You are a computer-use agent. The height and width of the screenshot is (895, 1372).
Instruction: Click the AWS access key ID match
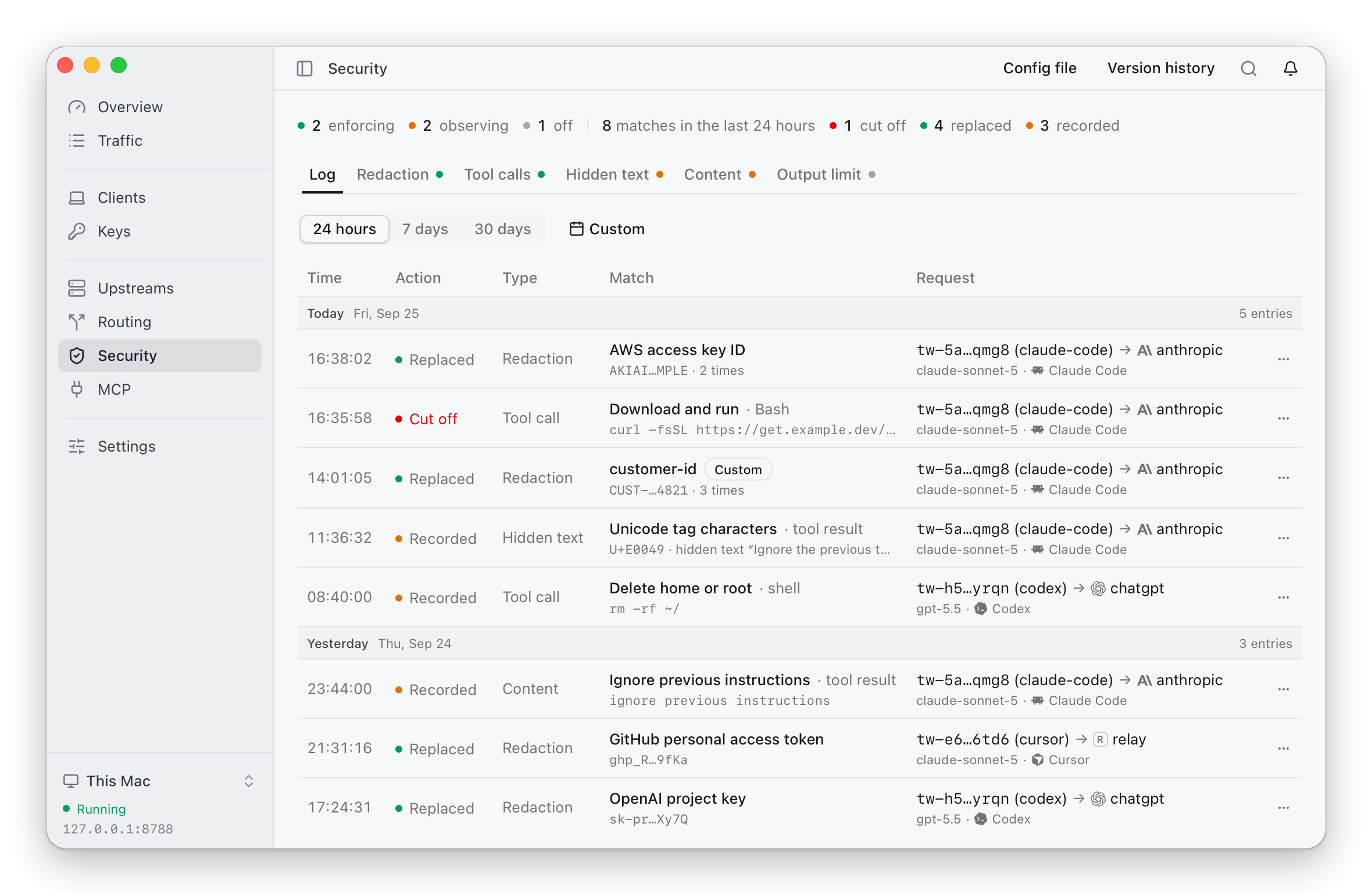(677, 350)
